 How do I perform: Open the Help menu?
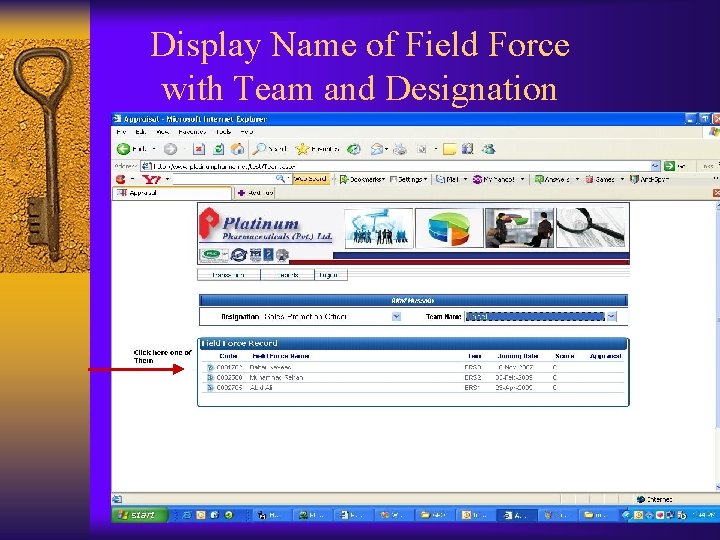[247, 132]
